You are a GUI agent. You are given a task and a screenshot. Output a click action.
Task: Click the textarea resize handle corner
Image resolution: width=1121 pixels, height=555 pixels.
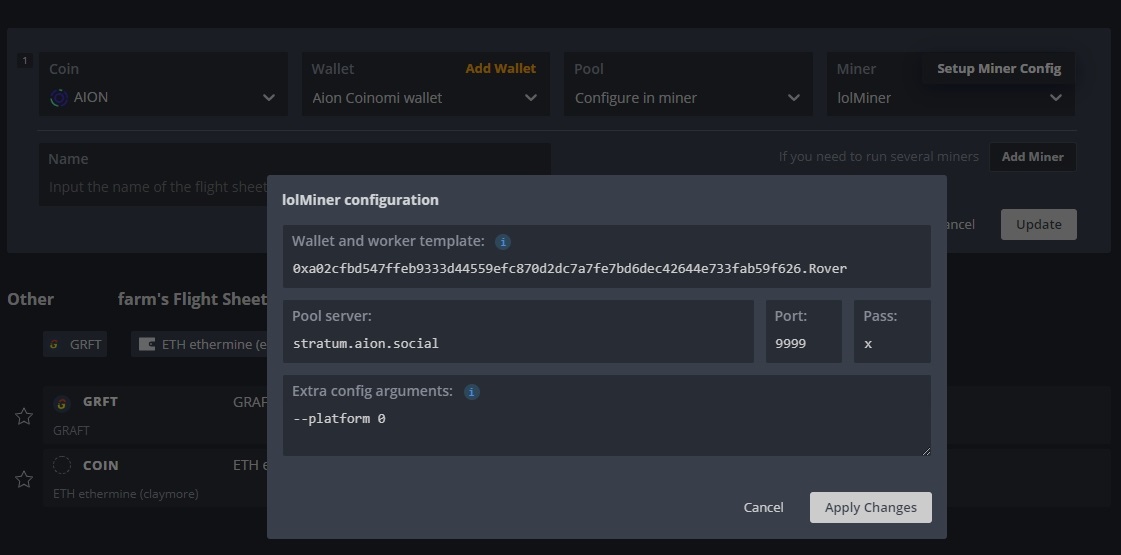(x=926, y=451)
